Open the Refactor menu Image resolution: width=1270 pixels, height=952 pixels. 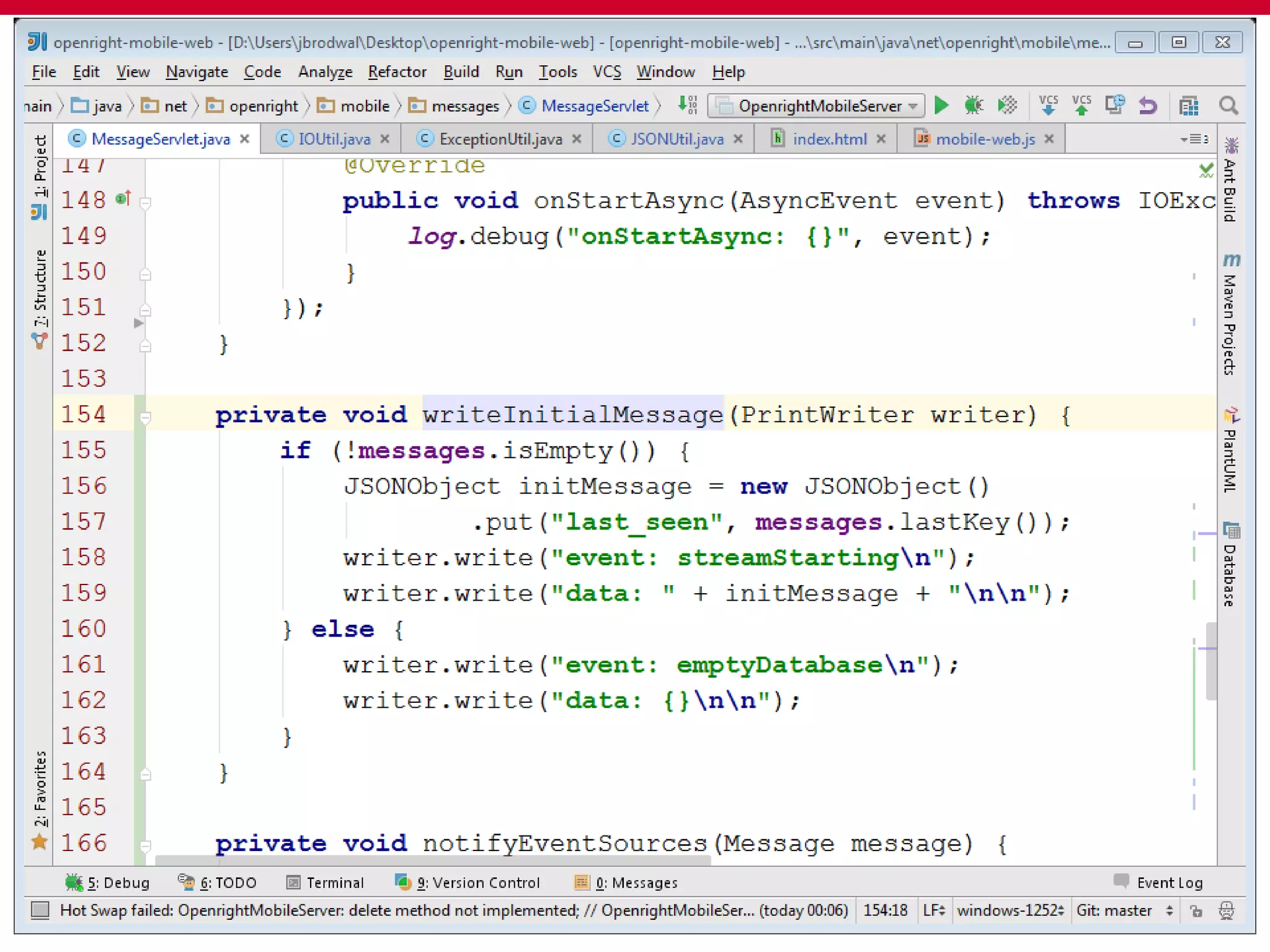pyautogui.click(x=397, y=72)
